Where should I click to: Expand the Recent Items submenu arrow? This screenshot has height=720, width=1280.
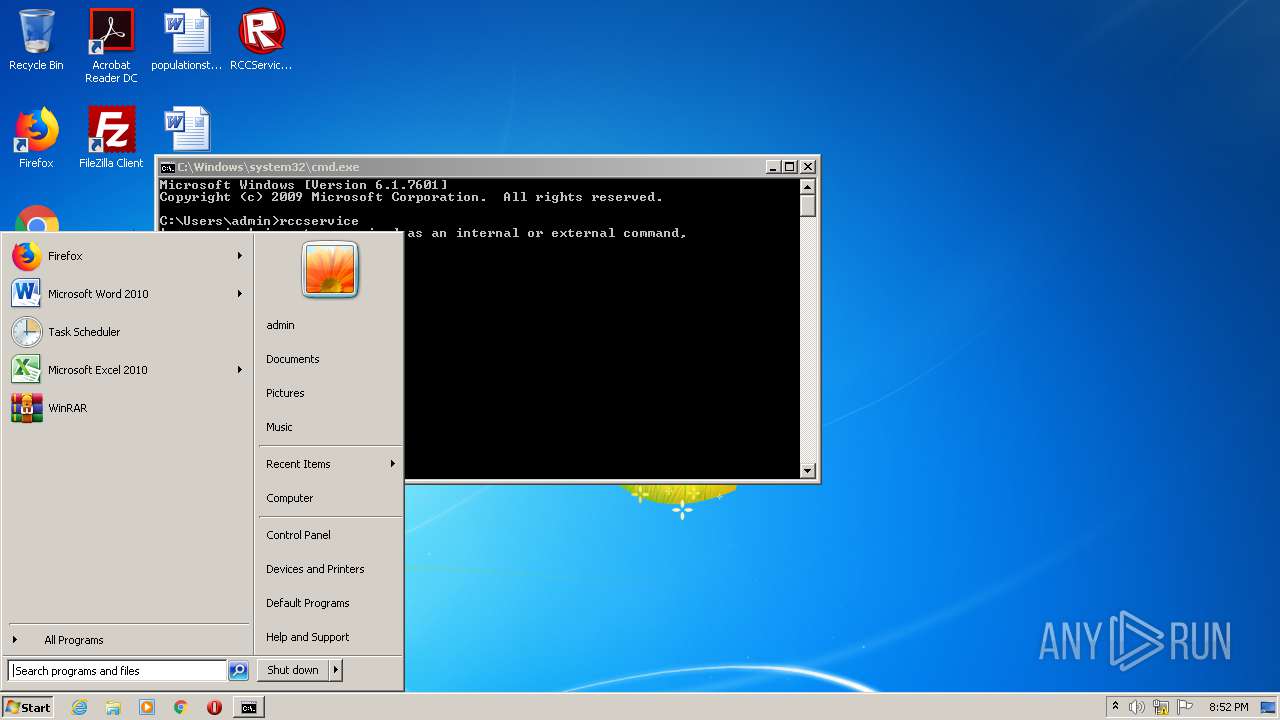click(x=392, y=464)
